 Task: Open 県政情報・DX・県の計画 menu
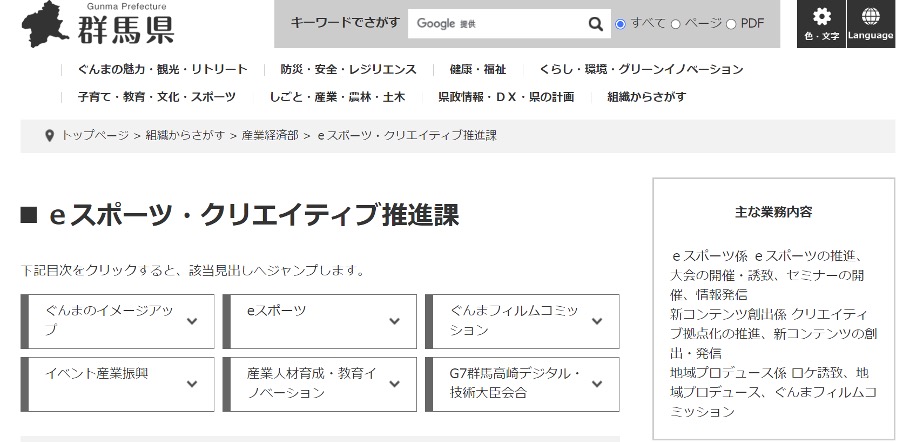[x=506, y=97]
